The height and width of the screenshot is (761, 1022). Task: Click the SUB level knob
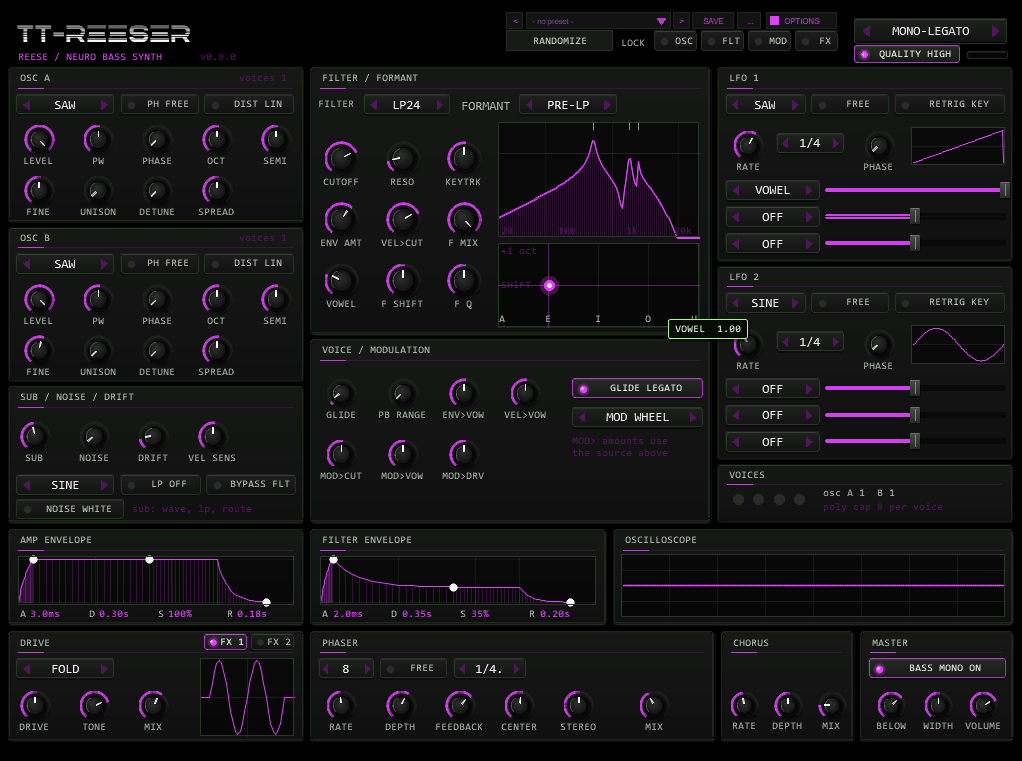pos(34,436)
